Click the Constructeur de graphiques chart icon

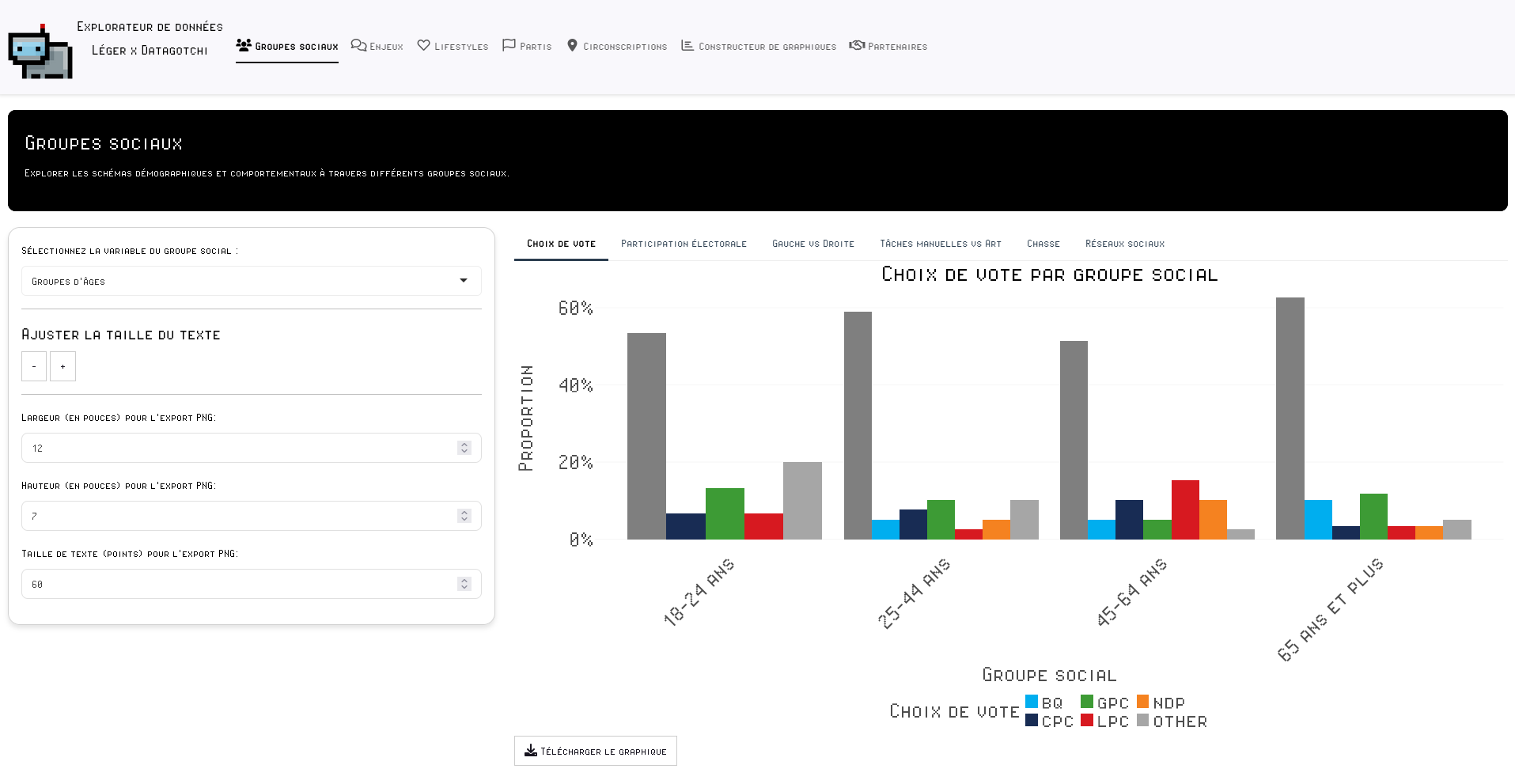[687, 45]
